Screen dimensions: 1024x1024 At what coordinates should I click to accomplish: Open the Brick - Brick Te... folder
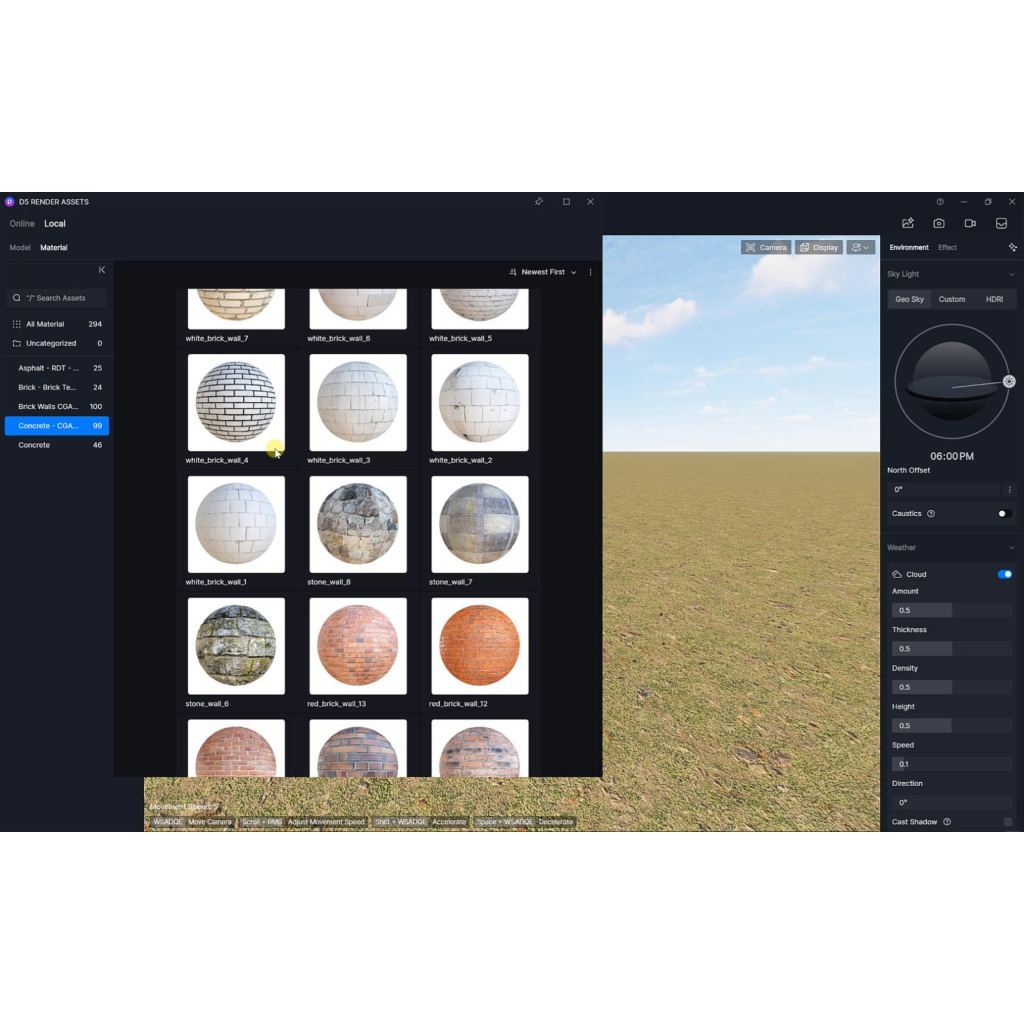[x=57, y=387]
